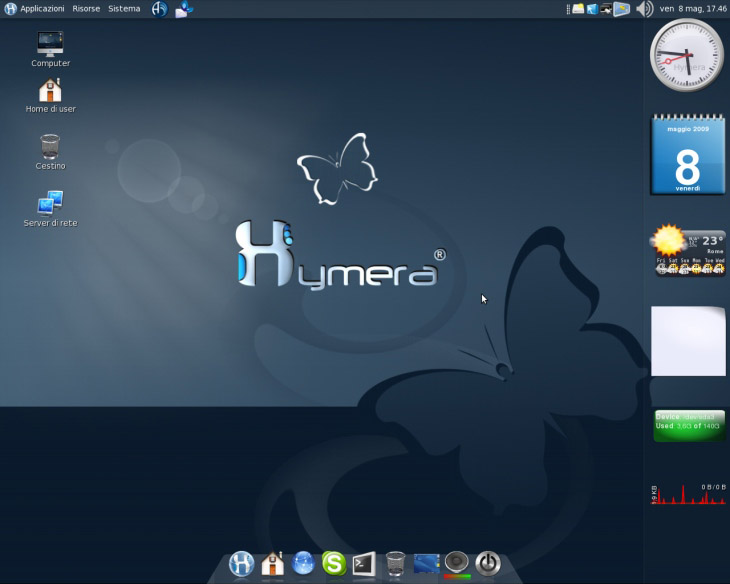Click the network connection tray icon

click(x=606, y=9)
